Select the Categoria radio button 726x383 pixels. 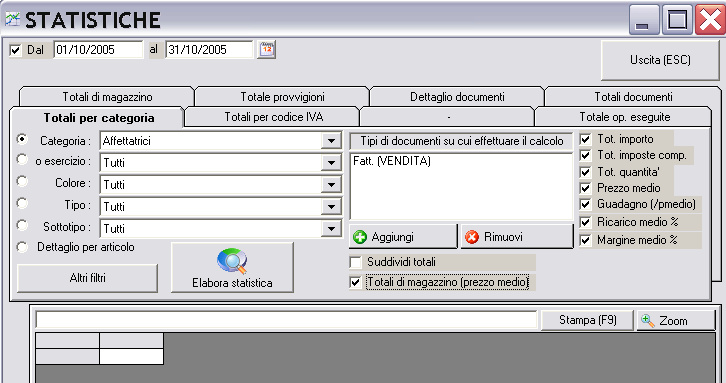coord(22,139)
